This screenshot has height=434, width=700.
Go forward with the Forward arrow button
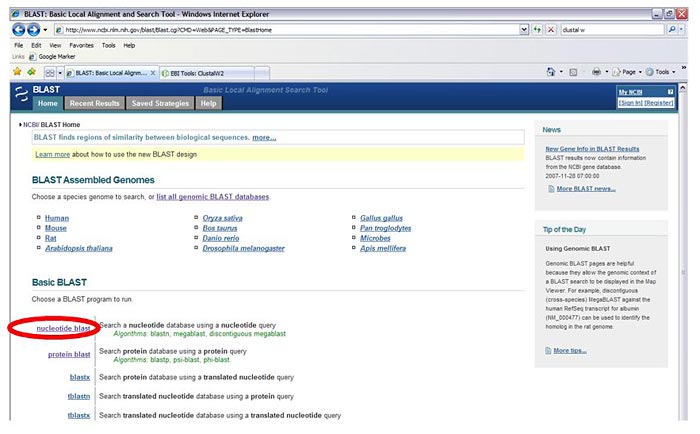click(x=33, y=30)
